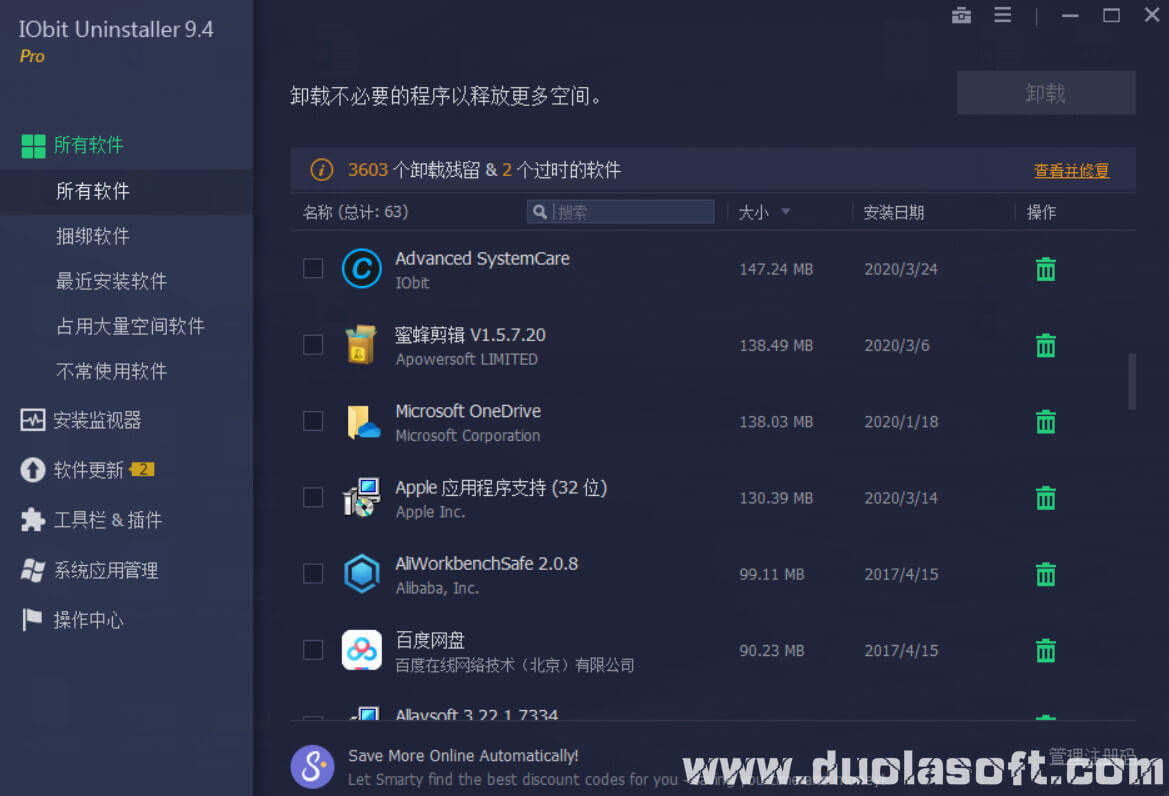This screenshot has width=1169, height=796.
Task: Click Save More Online Automatically promotion
Action: [463, 756]
